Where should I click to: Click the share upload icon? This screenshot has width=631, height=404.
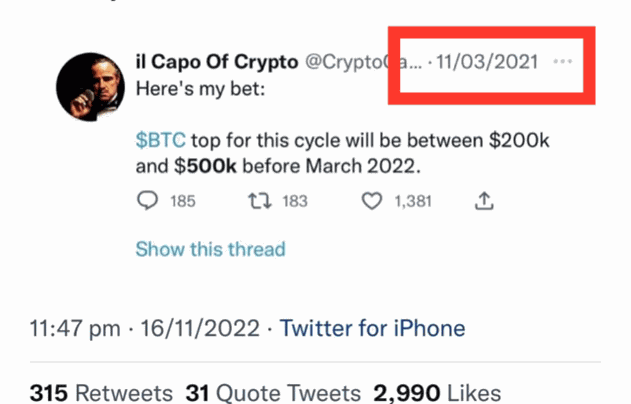click(x=484, y=201)
